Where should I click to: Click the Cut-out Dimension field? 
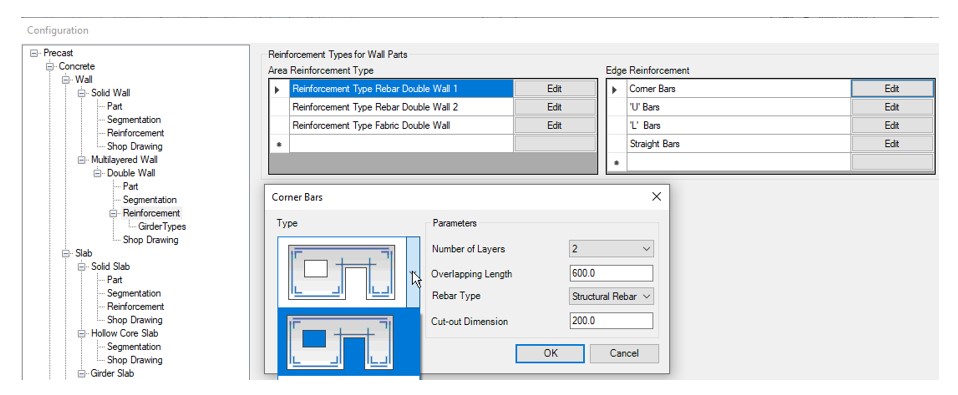[611, 321]
